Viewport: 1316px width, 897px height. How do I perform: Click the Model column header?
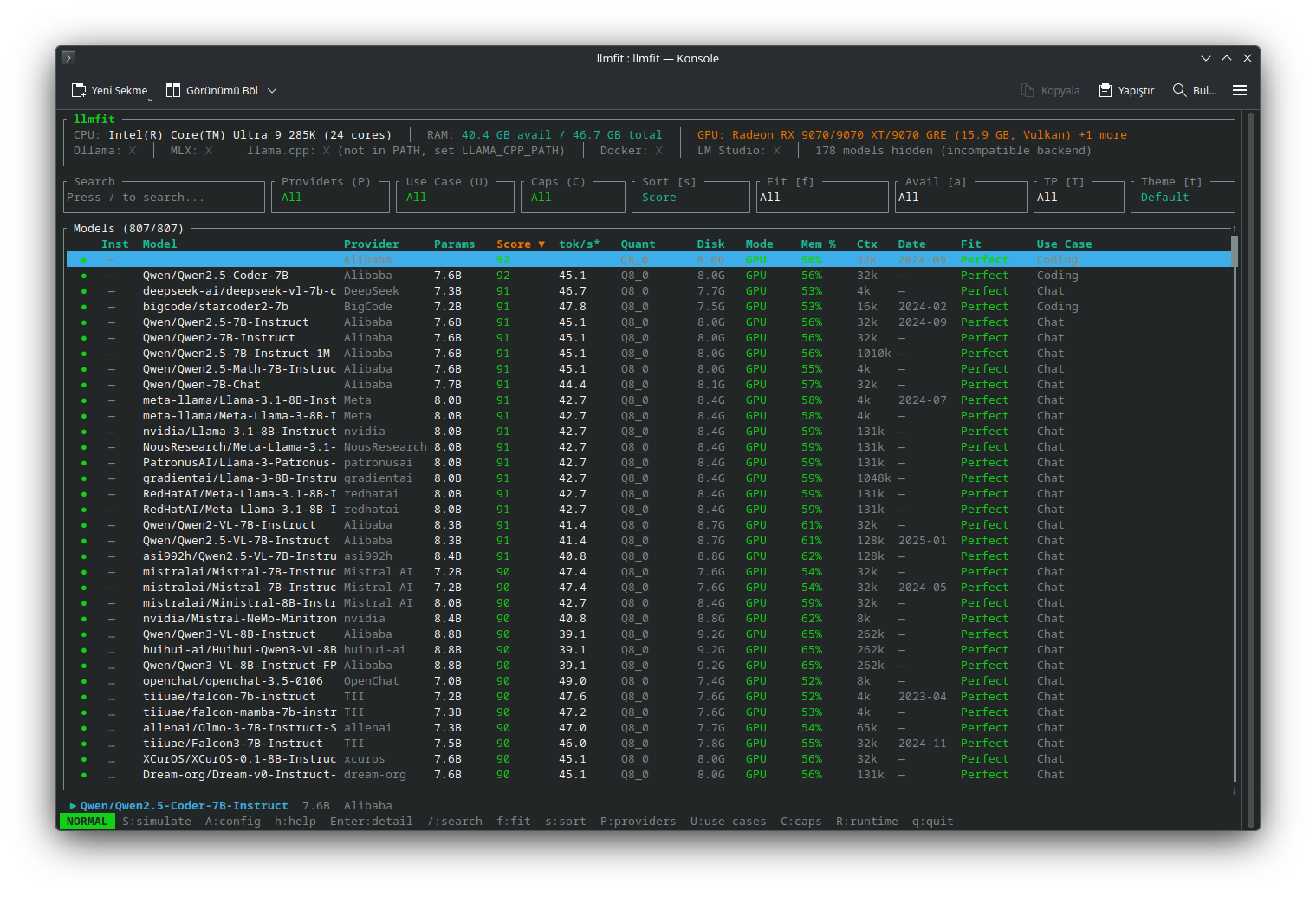159,244
